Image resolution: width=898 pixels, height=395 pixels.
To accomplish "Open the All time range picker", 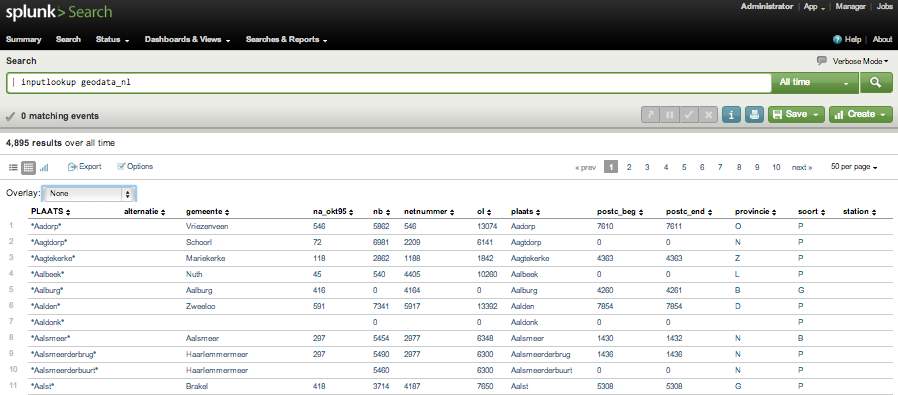I will [x=814, y=82].
